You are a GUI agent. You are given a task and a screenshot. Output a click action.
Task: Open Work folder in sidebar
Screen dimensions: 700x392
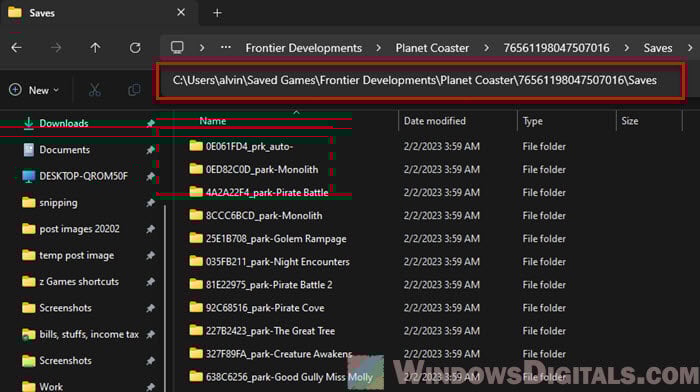(51, 387)
